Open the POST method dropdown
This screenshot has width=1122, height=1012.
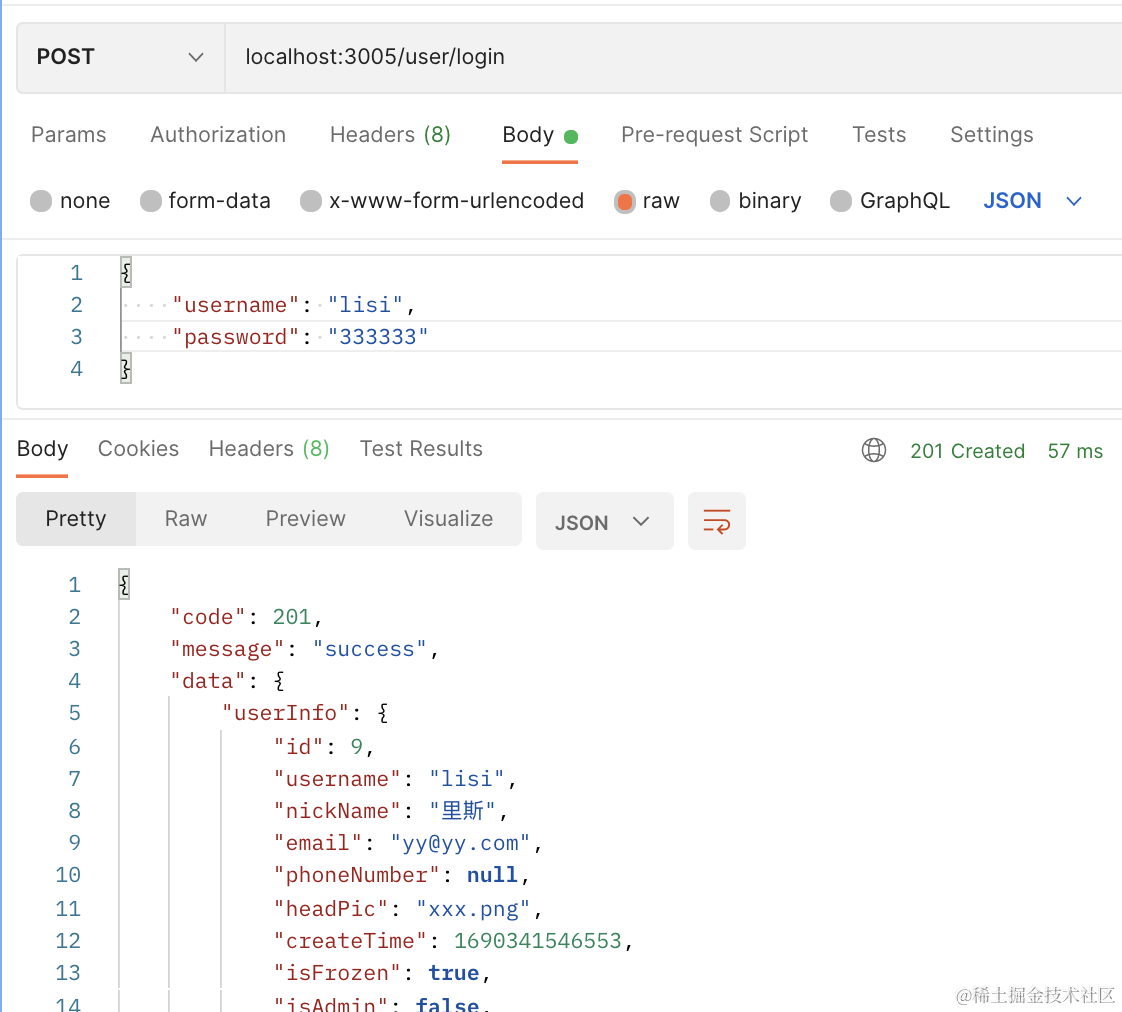click(120, 57)
